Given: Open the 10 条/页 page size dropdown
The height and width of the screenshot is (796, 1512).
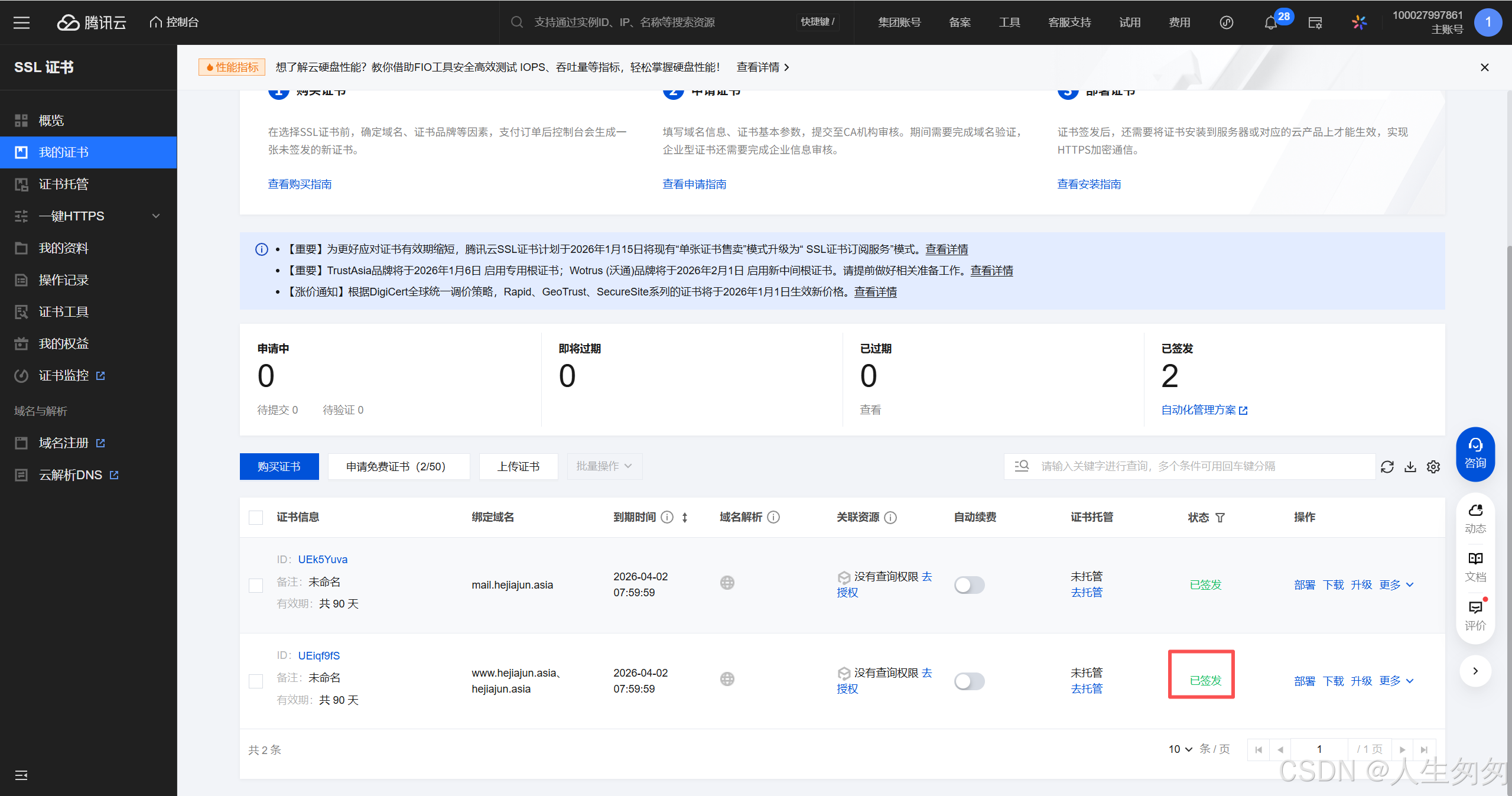Looking at the screenshot, I should tap(1180, 749).
